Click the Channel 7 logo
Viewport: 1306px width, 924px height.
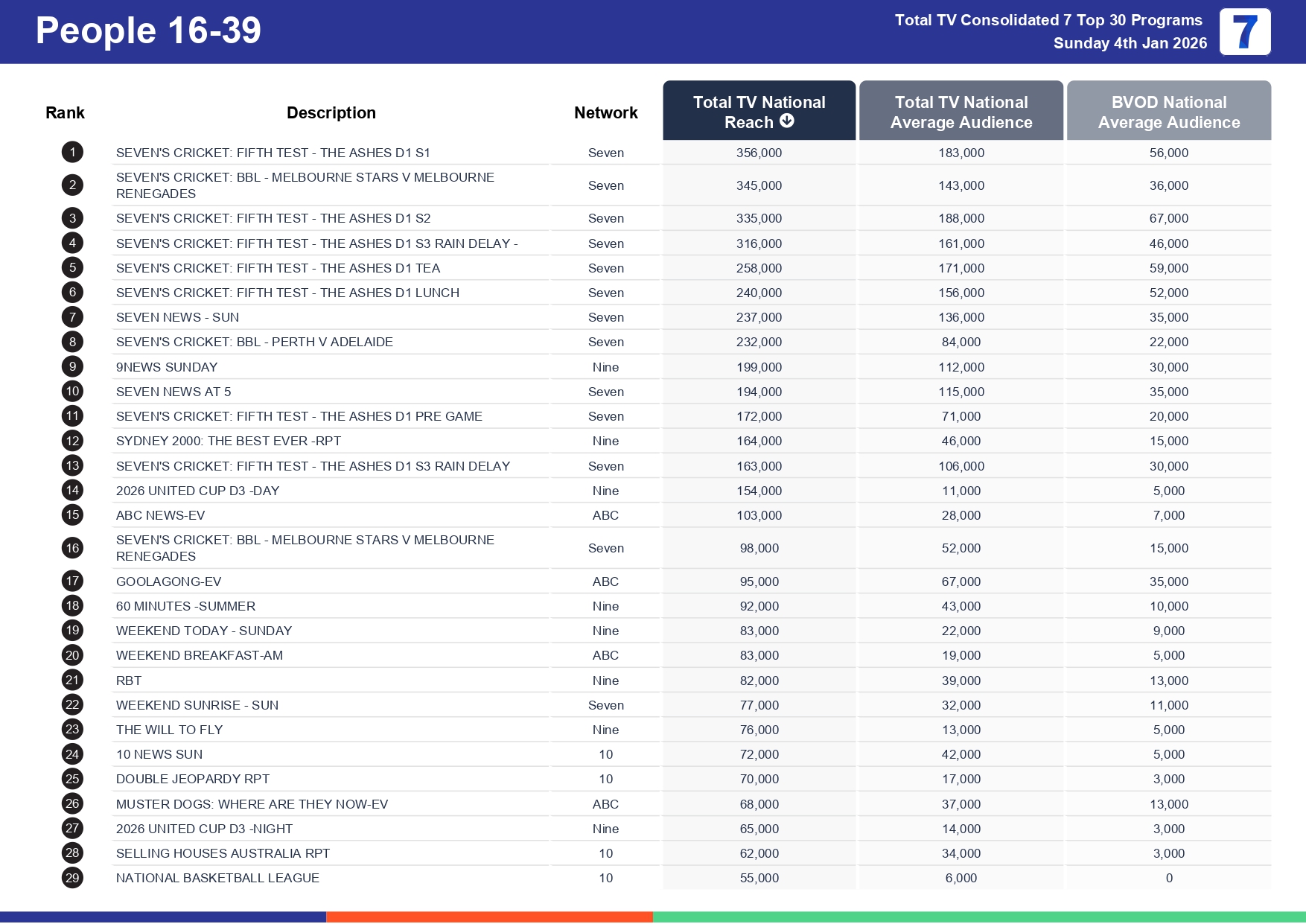click(x=1246, y=32)
